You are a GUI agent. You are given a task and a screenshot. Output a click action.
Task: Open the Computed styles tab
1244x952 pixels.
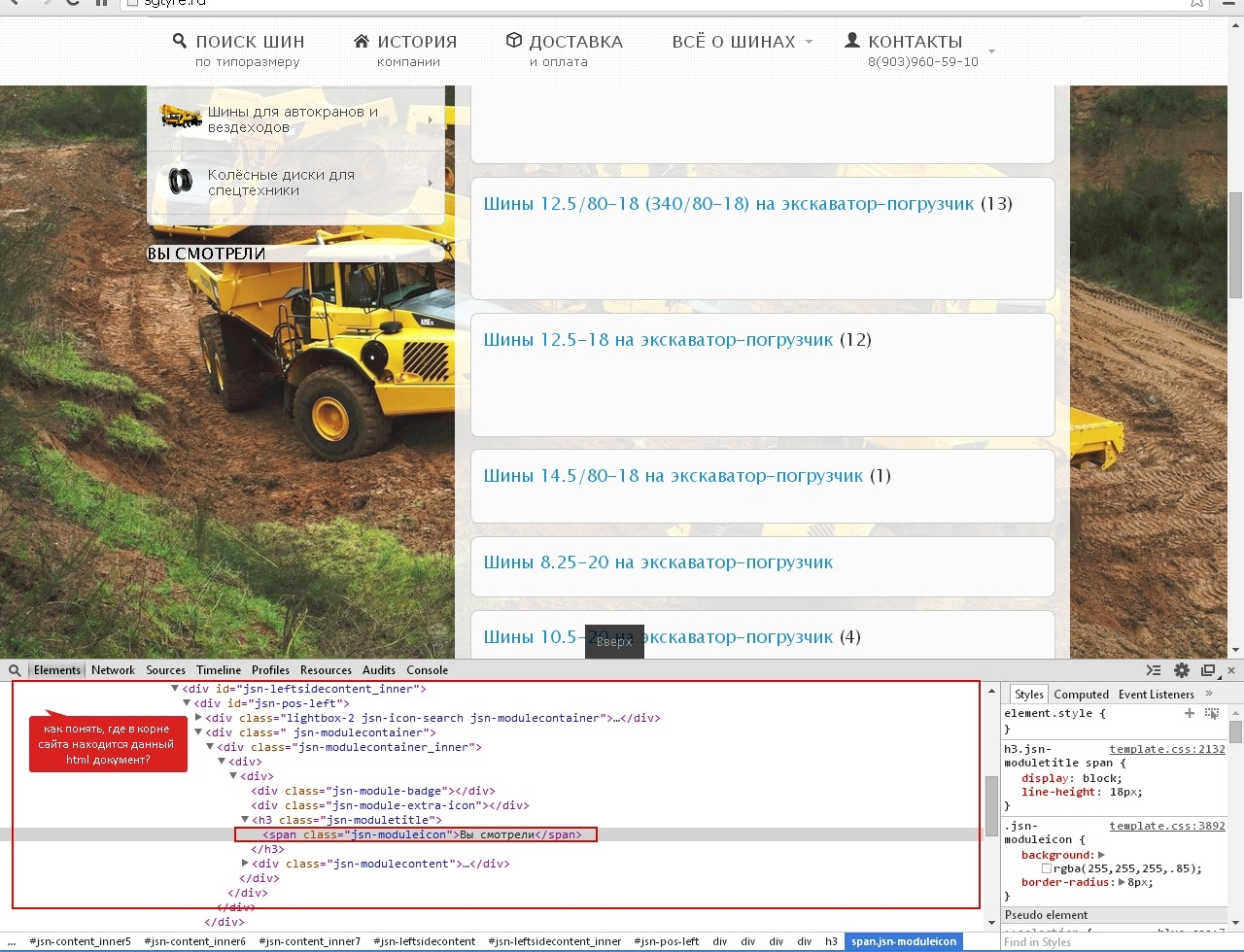1081,695
